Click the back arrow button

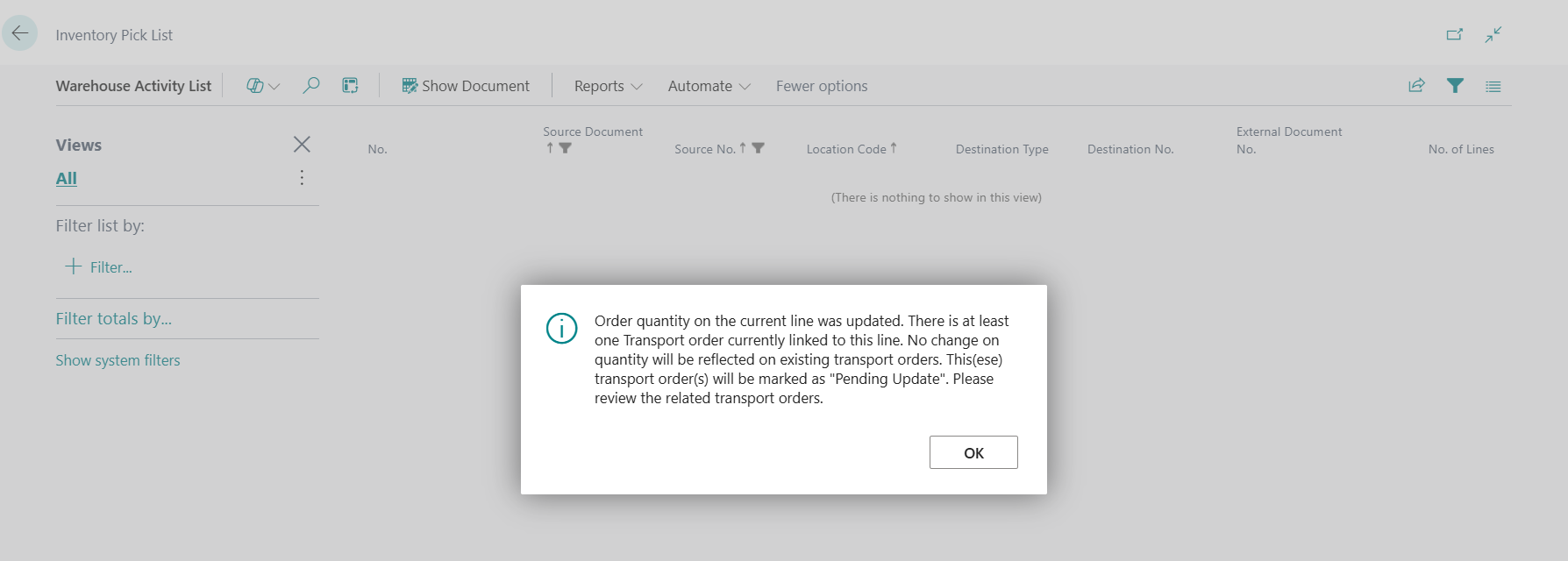(x=19, y=33)
